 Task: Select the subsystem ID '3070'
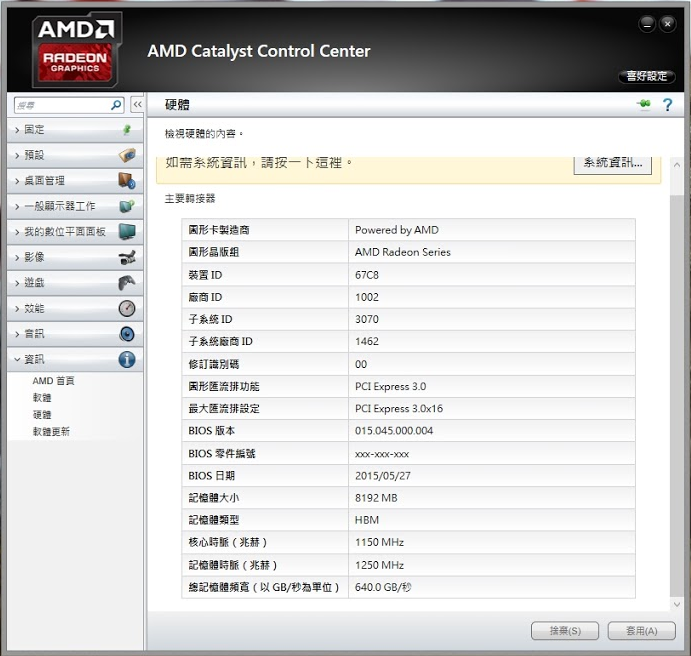tap(367, 319)
